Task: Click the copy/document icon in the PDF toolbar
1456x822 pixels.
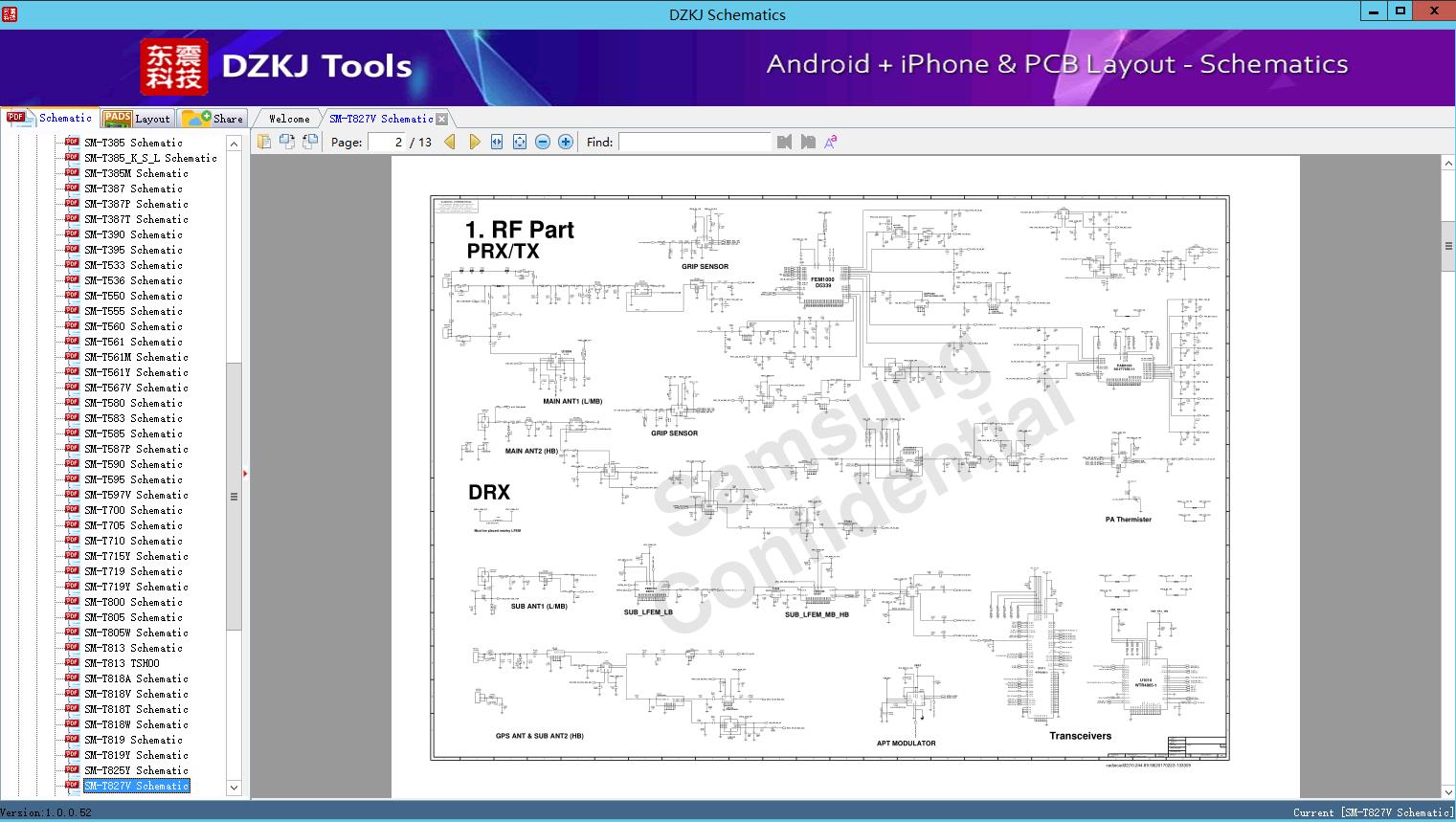Action: coord(263,142)
